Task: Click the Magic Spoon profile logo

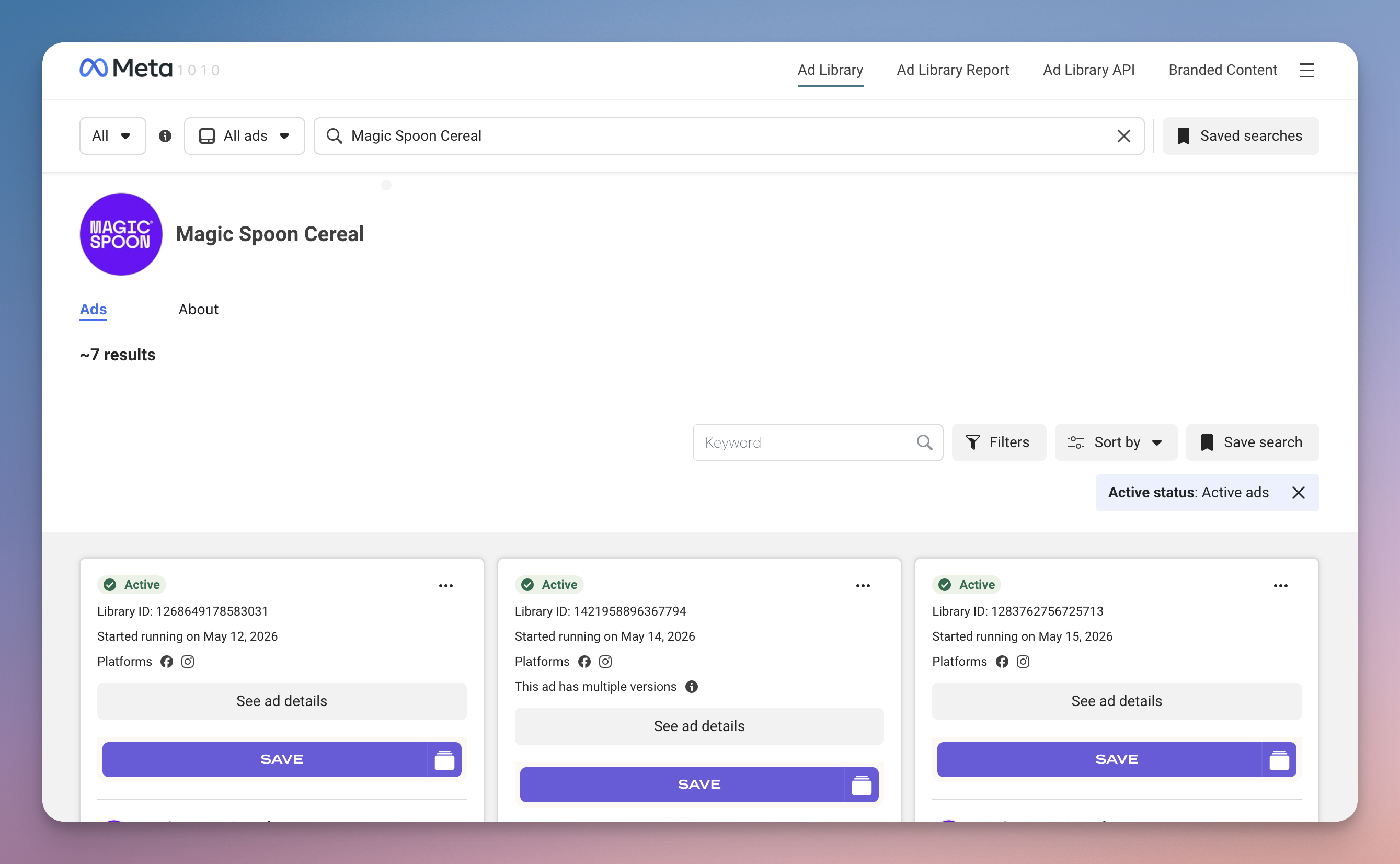Action: [x=121, y=234]
